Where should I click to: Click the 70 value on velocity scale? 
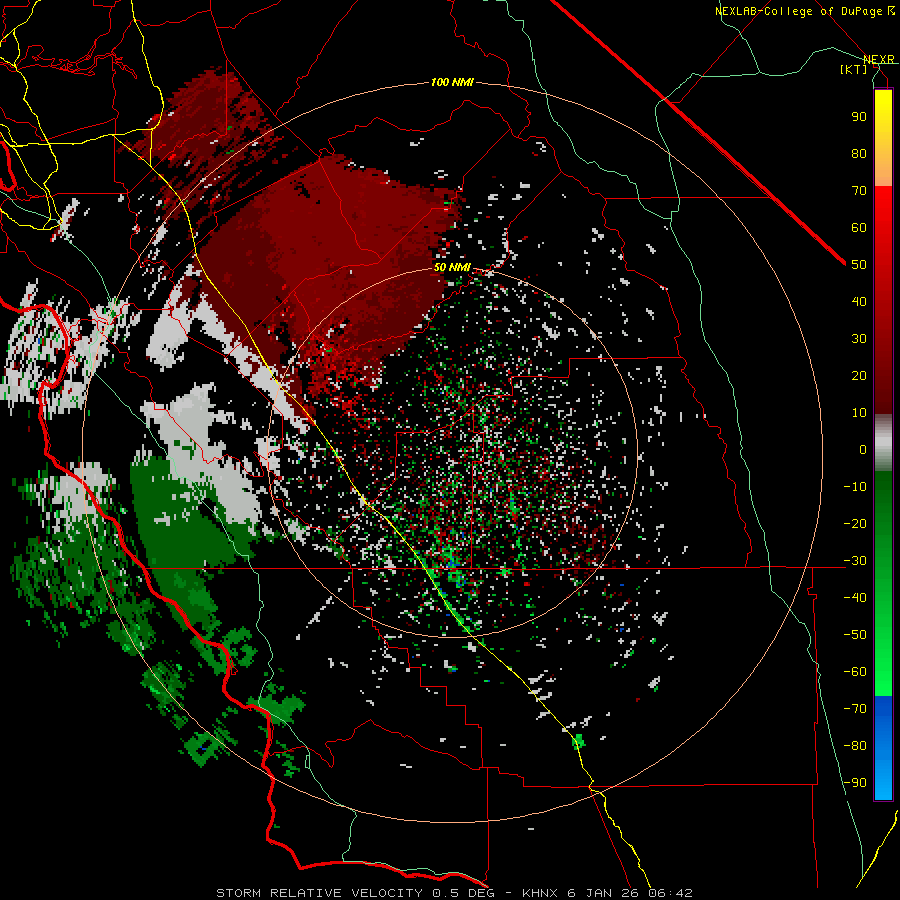859,191
